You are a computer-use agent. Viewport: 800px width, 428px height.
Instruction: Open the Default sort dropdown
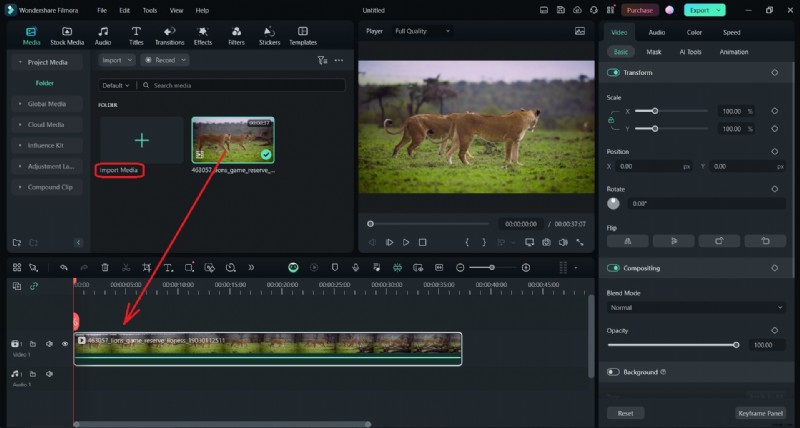(116, 85)
